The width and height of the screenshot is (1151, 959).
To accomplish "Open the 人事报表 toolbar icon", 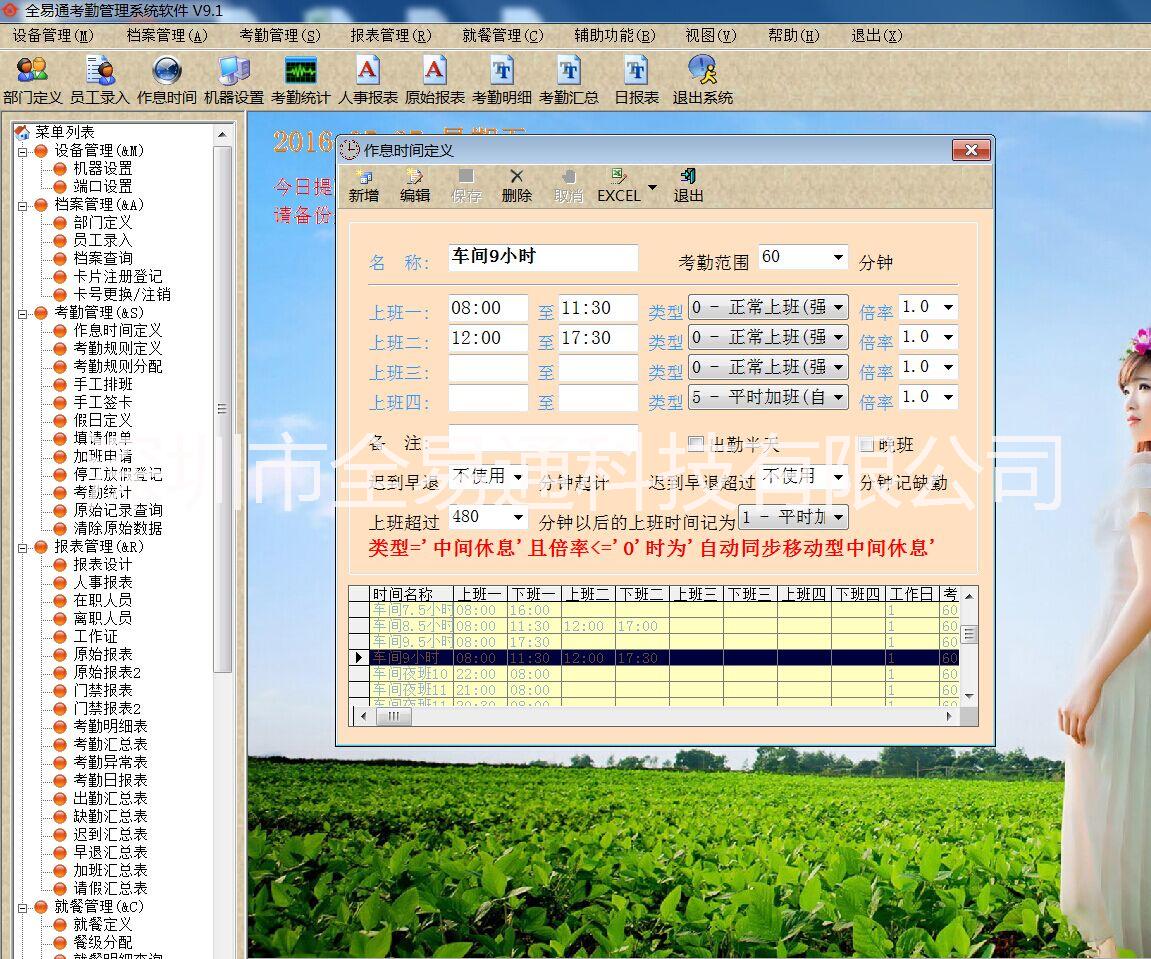I will pyautogui.click(x=368, y=80).
